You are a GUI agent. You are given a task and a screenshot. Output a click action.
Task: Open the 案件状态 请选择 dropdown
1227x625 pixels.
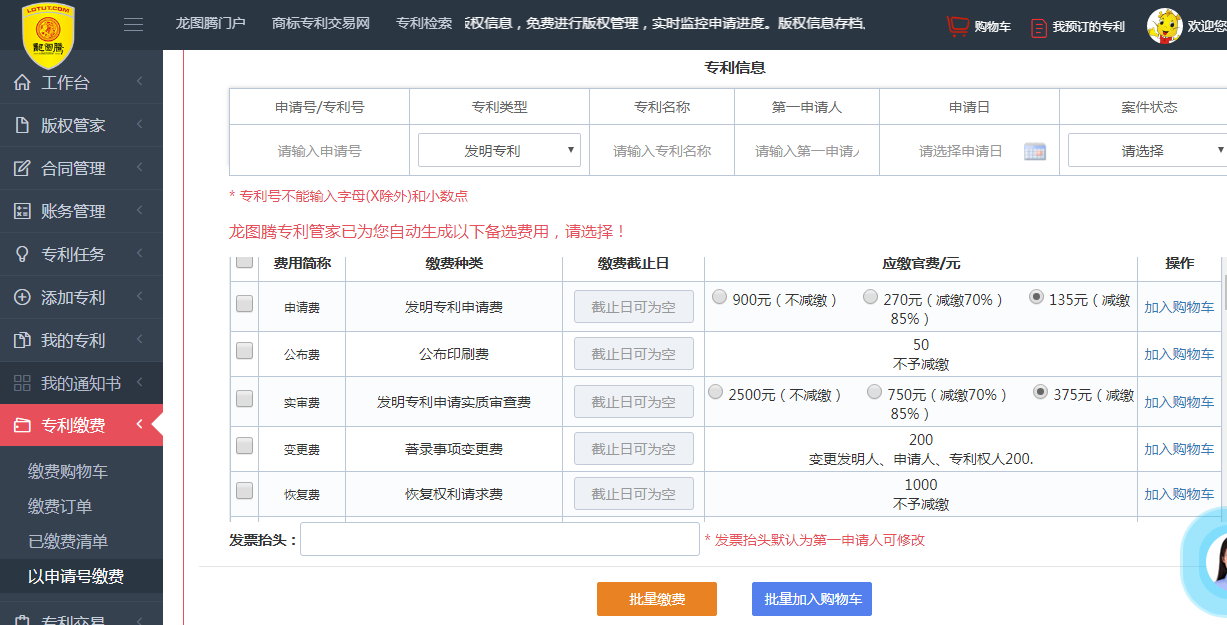(1147, 151)
